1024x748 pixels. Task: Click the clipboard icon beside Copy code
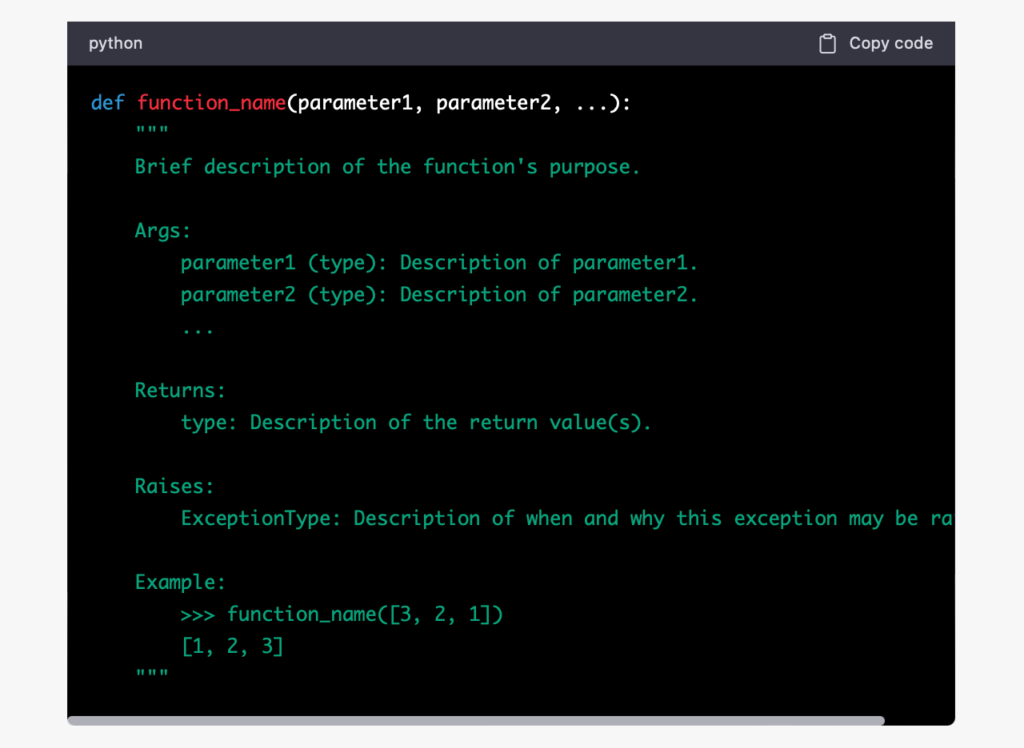pos(827,44)
